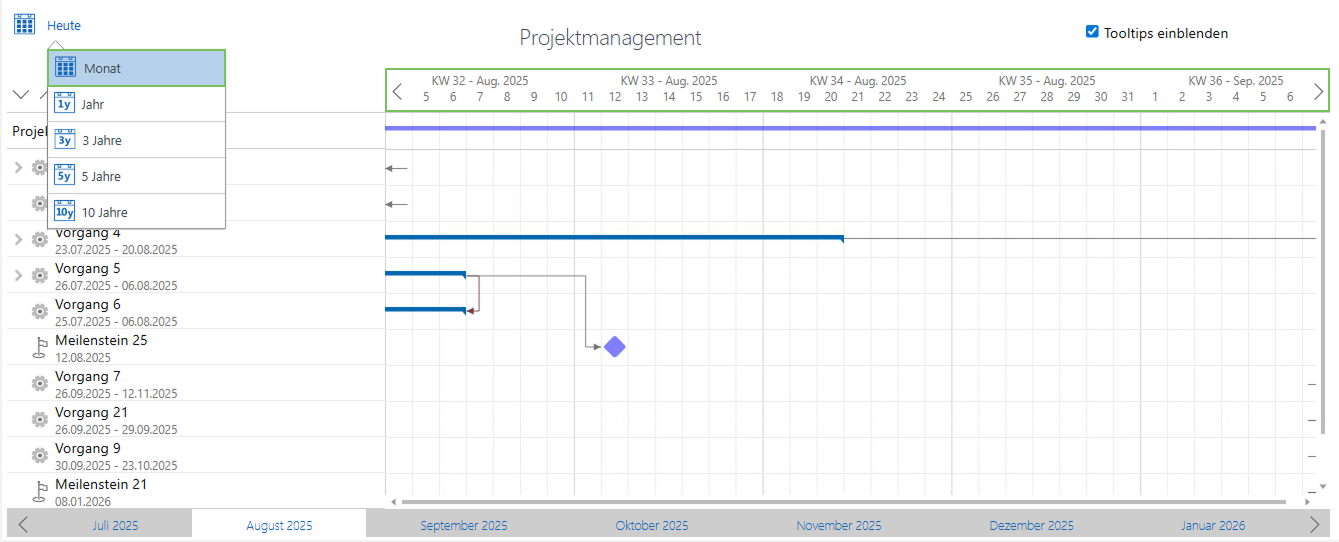Image resolution: width=1339 pixels, height=542 pixels.
Task: Select the Vorgang 5 row label
Action: [88, 269]
